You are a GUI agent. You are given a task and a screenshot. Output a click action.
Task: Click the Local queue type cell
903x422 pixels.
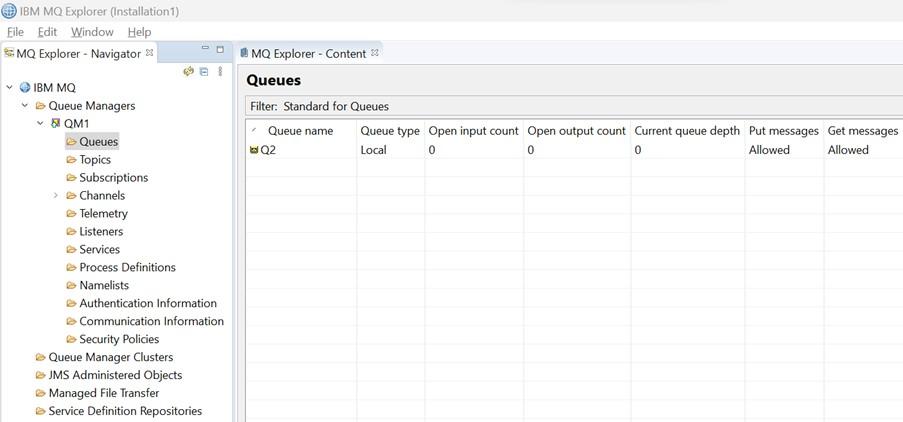click(x=374, y=150)
